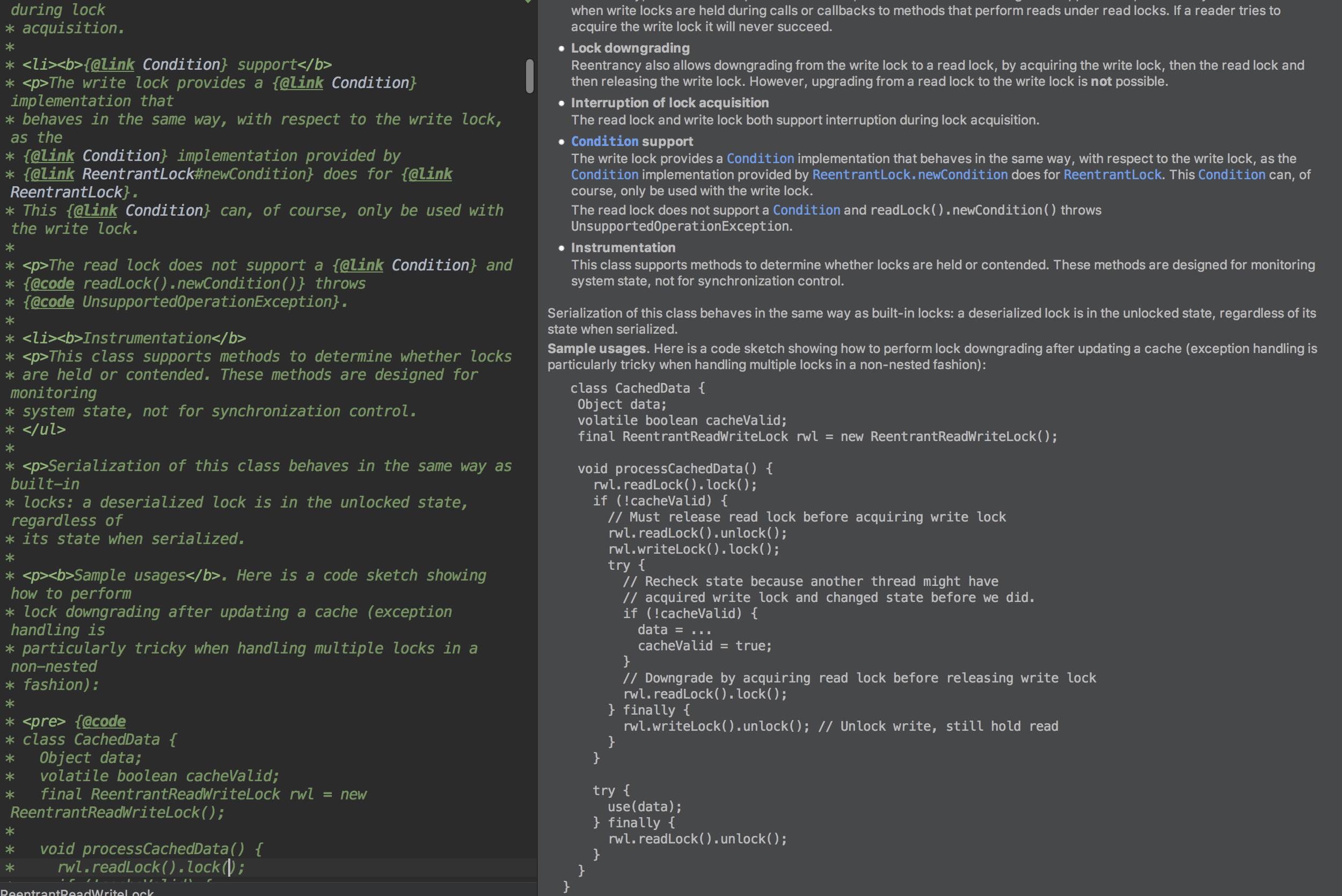Click 'void processCachedData() {' in editor comment
The image size is (1342, 896).
pyautogui.click(x=151, y=849)
